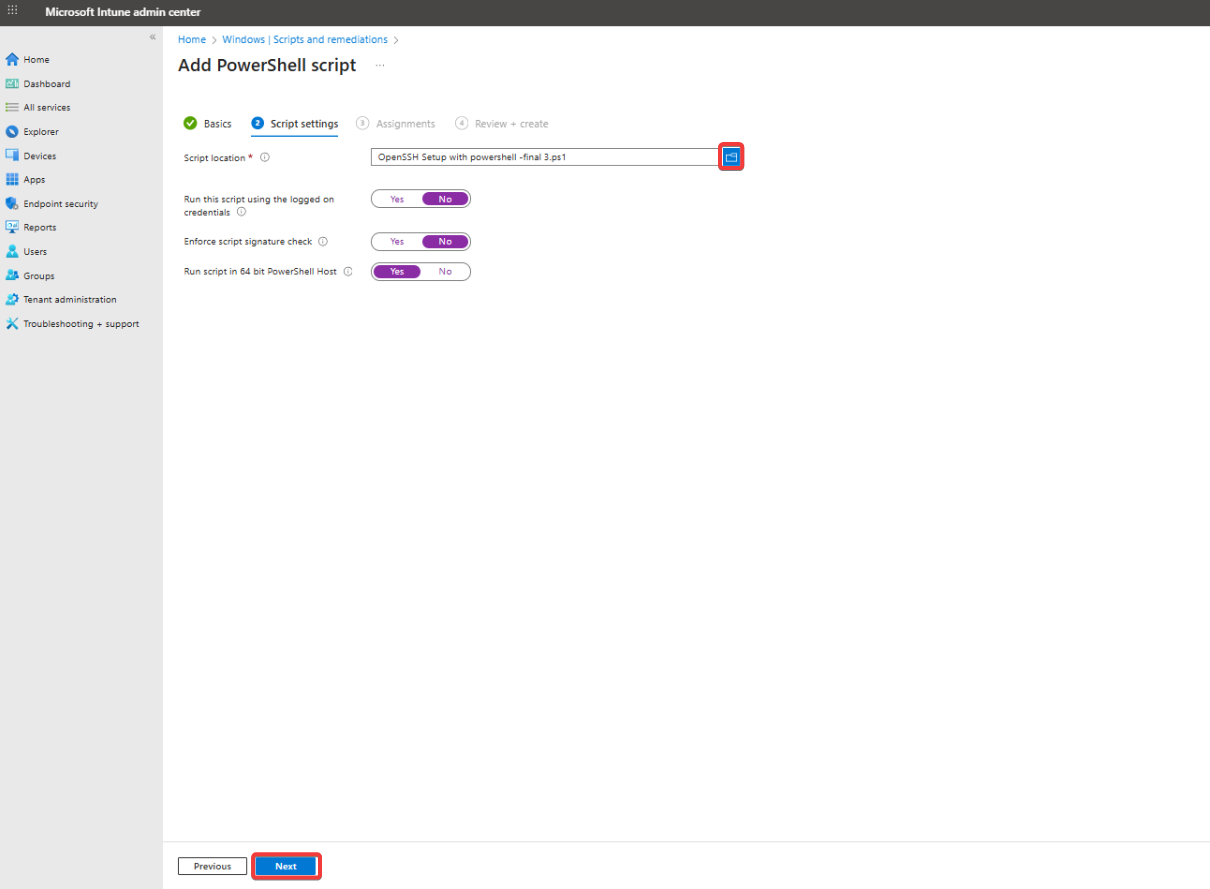This screenshot has width=1210, height=889.
Task: Enable script signature check Yes option
Action: 397,242
